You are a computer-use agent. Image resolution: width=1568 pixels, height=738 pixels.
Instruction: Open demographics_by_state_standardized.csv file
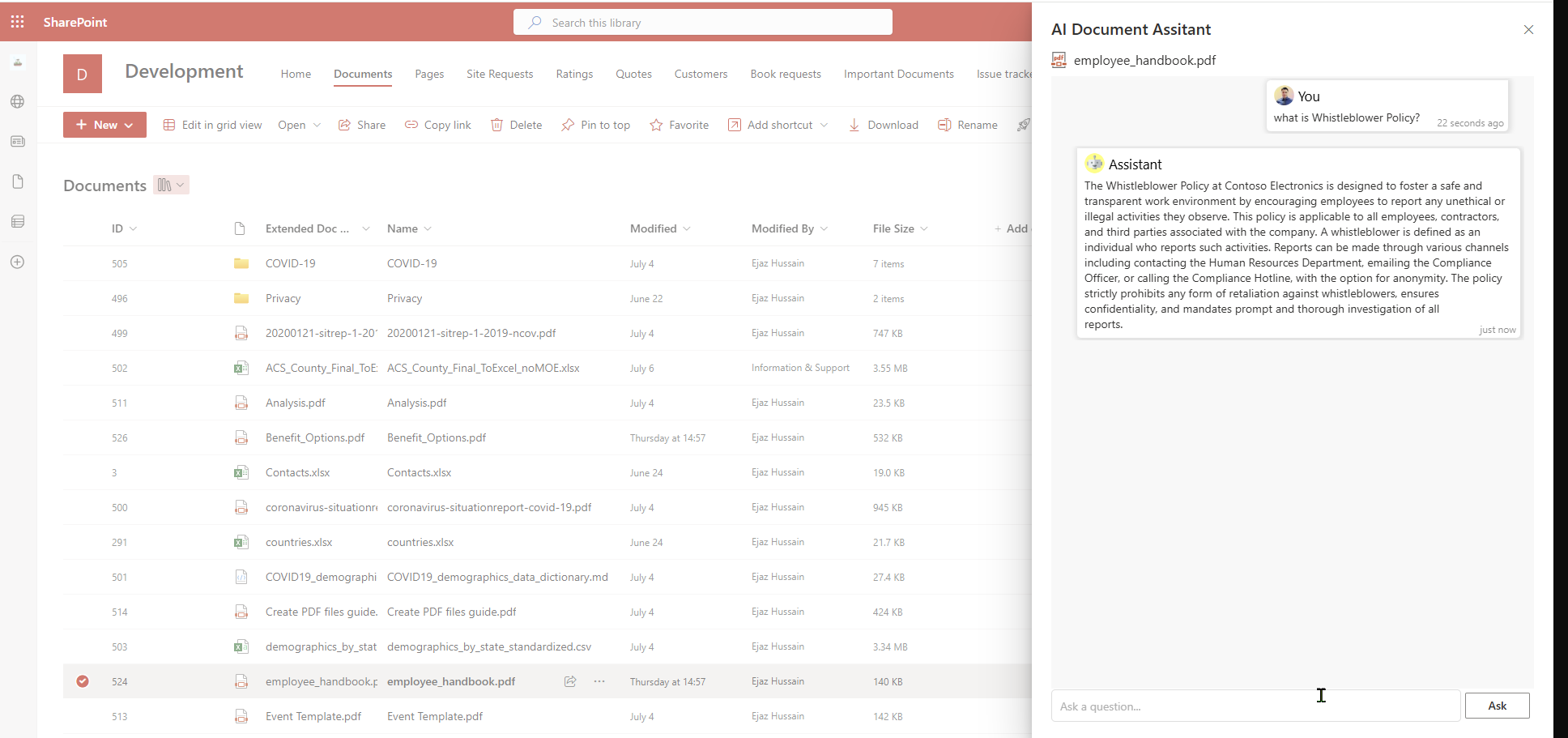pos(489,646)
